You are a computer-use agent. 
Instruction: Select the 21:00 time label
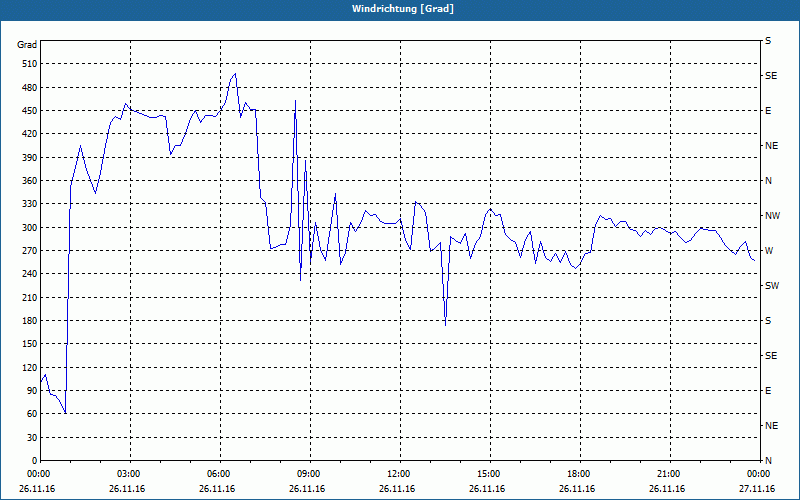point(668,474)
